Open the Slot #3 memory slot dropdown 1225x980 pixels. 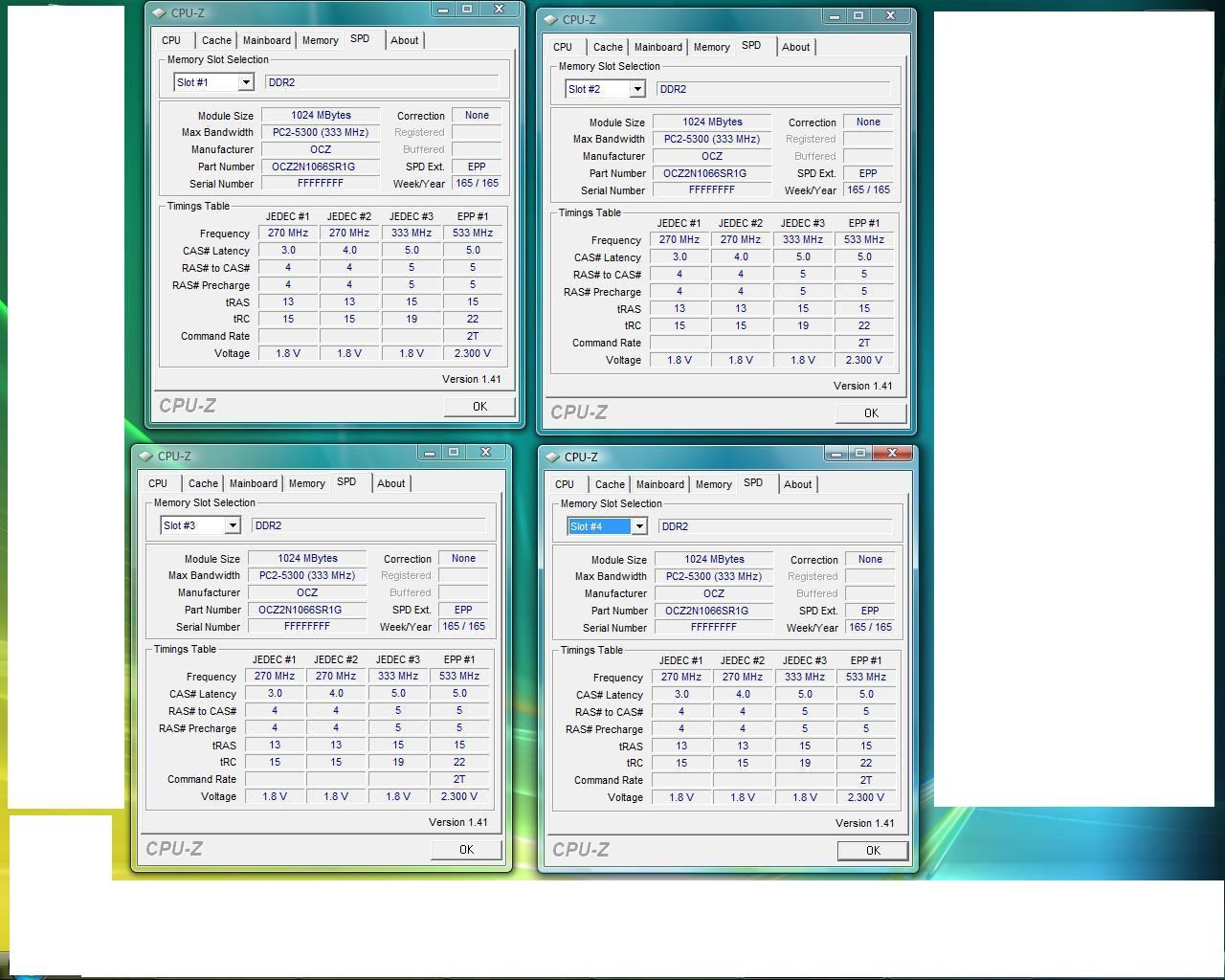(x=232, y=525)
